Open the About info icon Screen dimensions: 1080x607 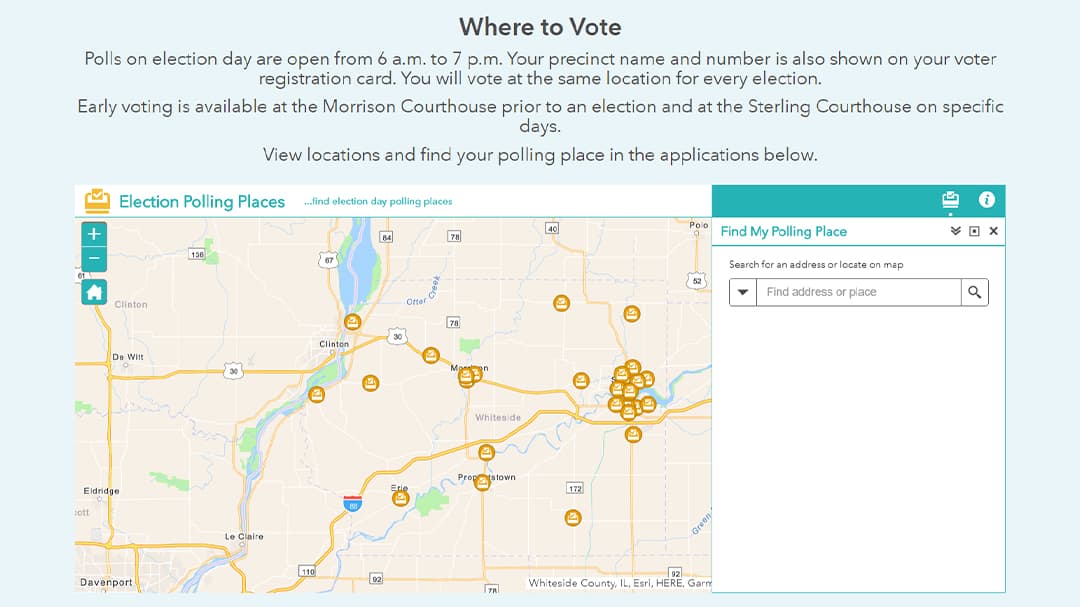pos(987,200)
